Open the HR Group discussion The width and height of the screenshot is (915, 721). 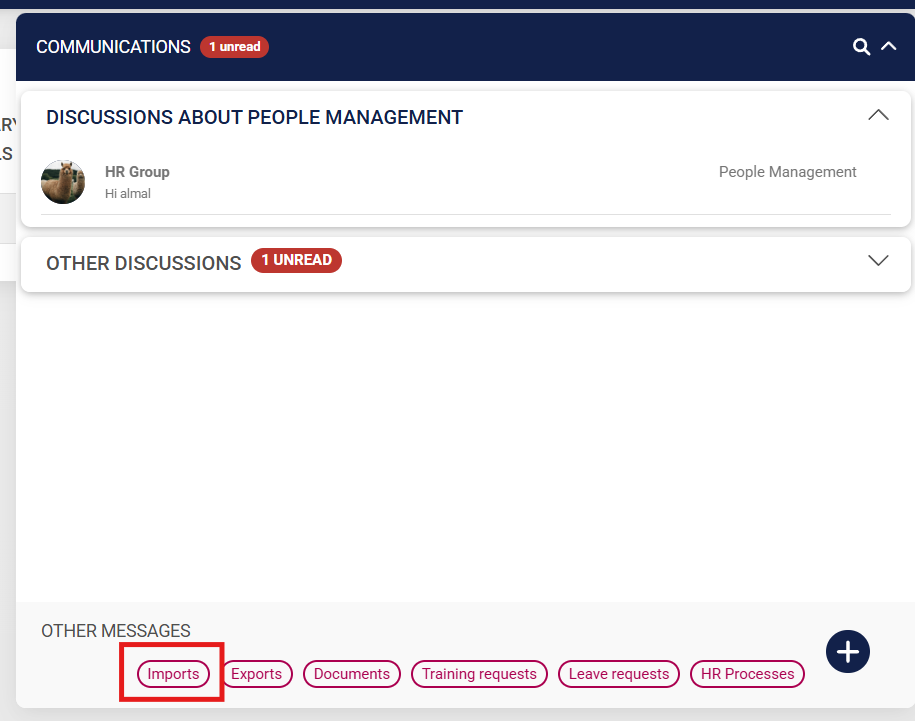point(137,171)
